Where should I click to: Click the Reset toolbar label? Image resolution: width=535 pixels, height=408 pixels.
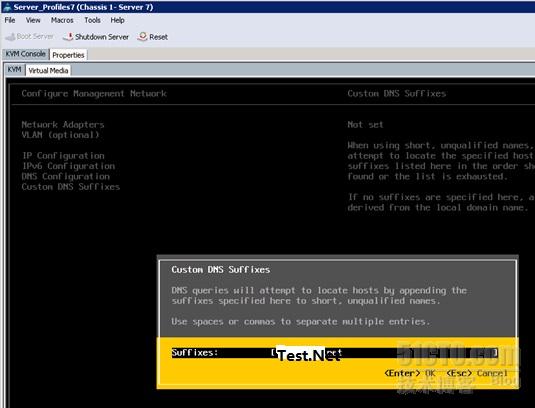point(158,37)
